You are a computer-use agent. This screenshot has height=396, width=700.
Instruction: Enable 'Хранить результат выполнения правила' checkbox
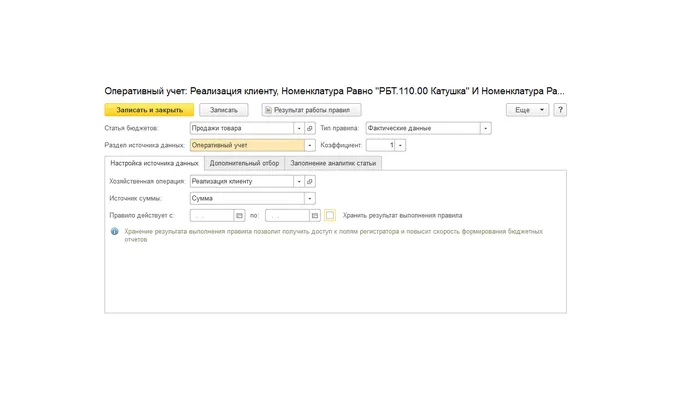(x=330, y=216)
